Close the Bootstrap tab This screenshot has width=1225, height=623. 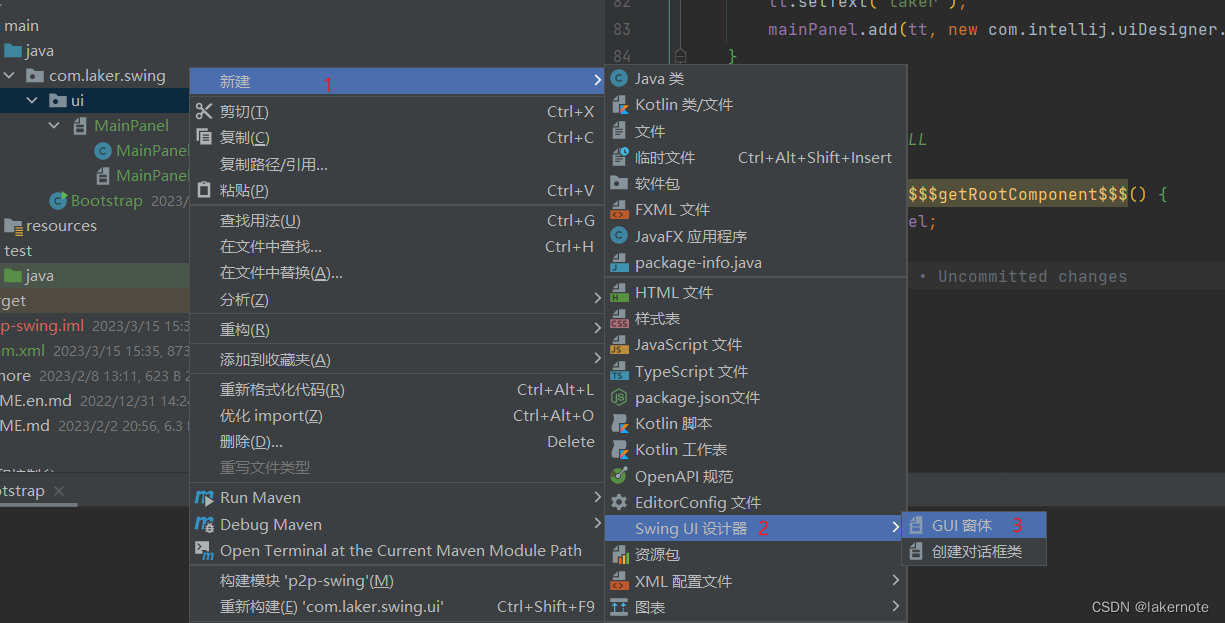[x=59, y=491]
